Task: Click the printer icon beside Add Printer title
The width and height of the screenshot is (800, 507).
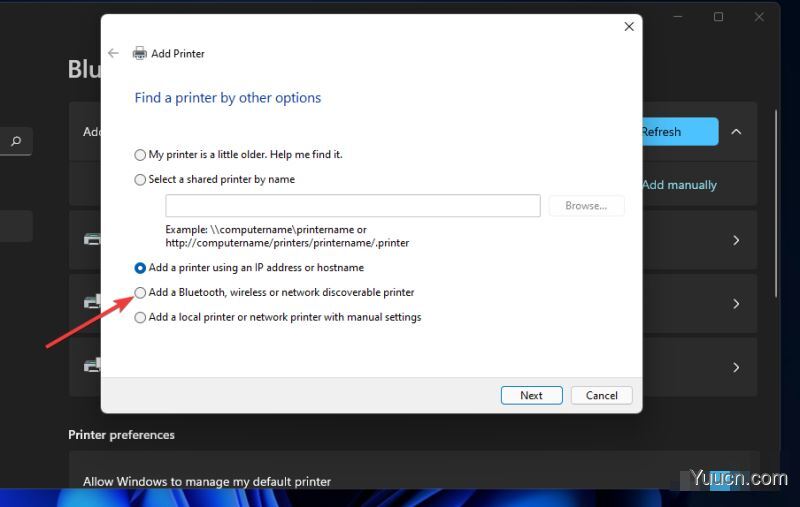Action: (x=139, y=53)
